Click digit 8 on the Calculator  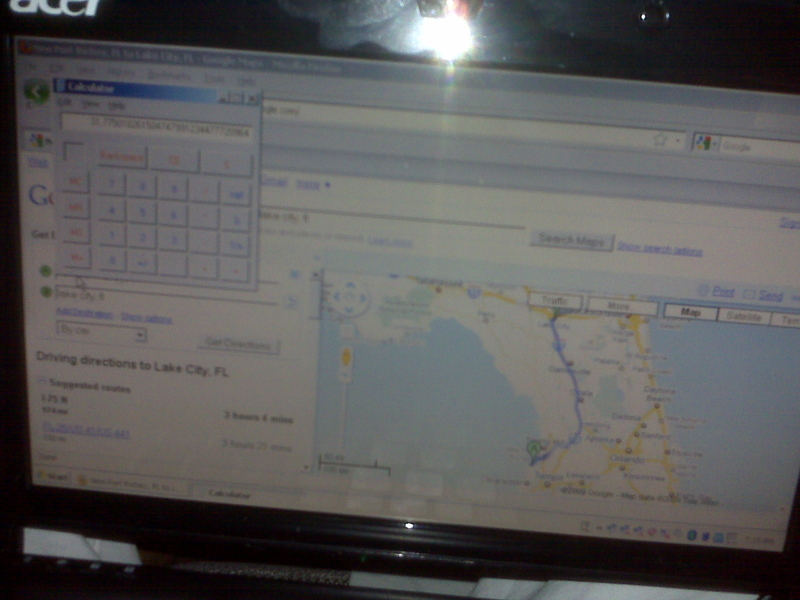[x=142, y=187]
